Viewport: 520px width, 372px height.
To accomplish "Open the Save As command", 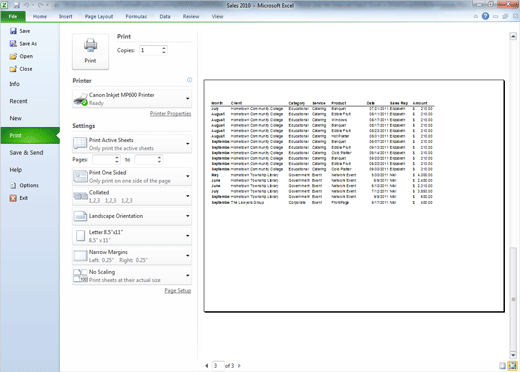I will [23, 44].
